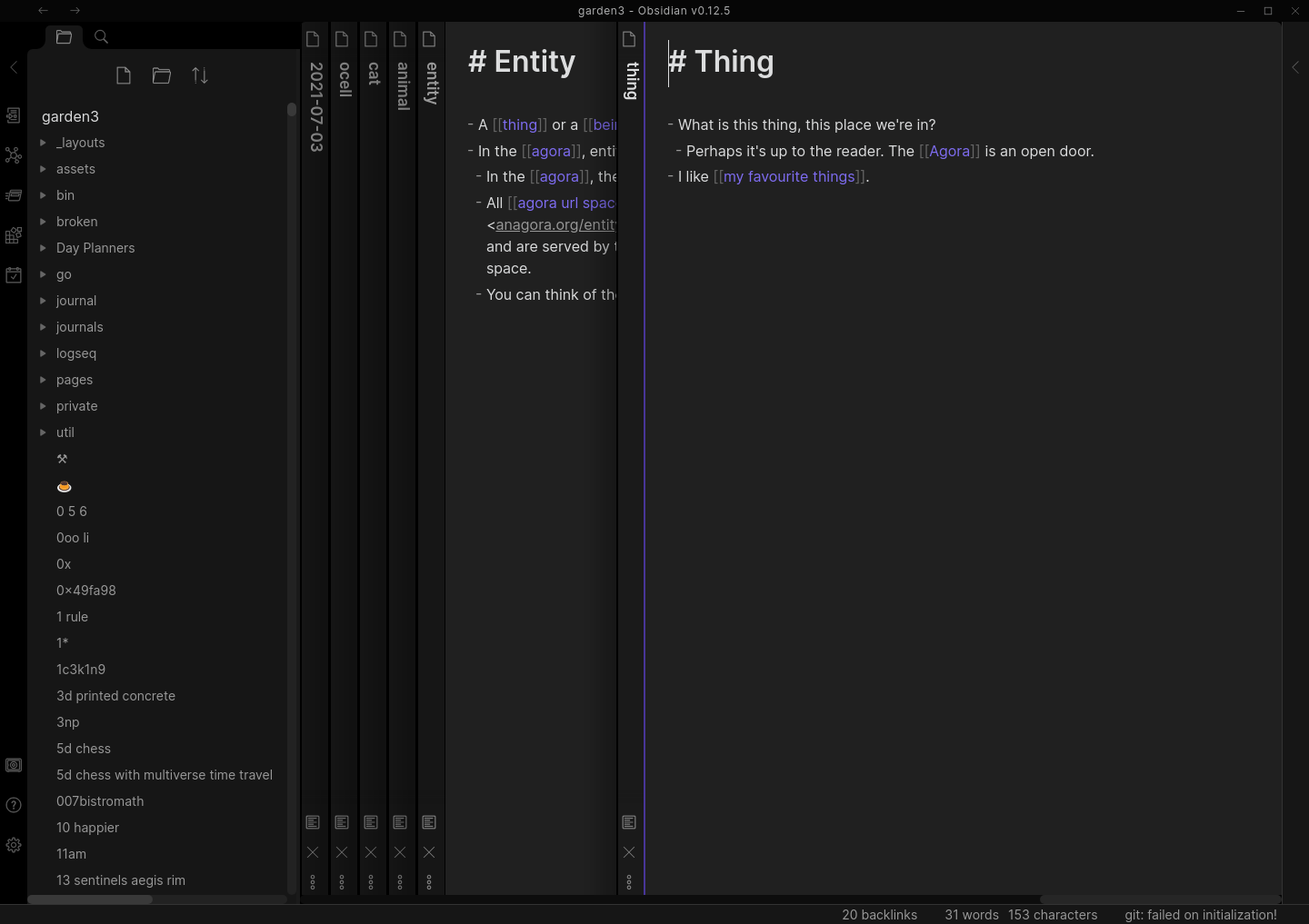Click the file explorer horizontal scrollbar
This screenshot has width=1309, height=924.
pos(90,899)
